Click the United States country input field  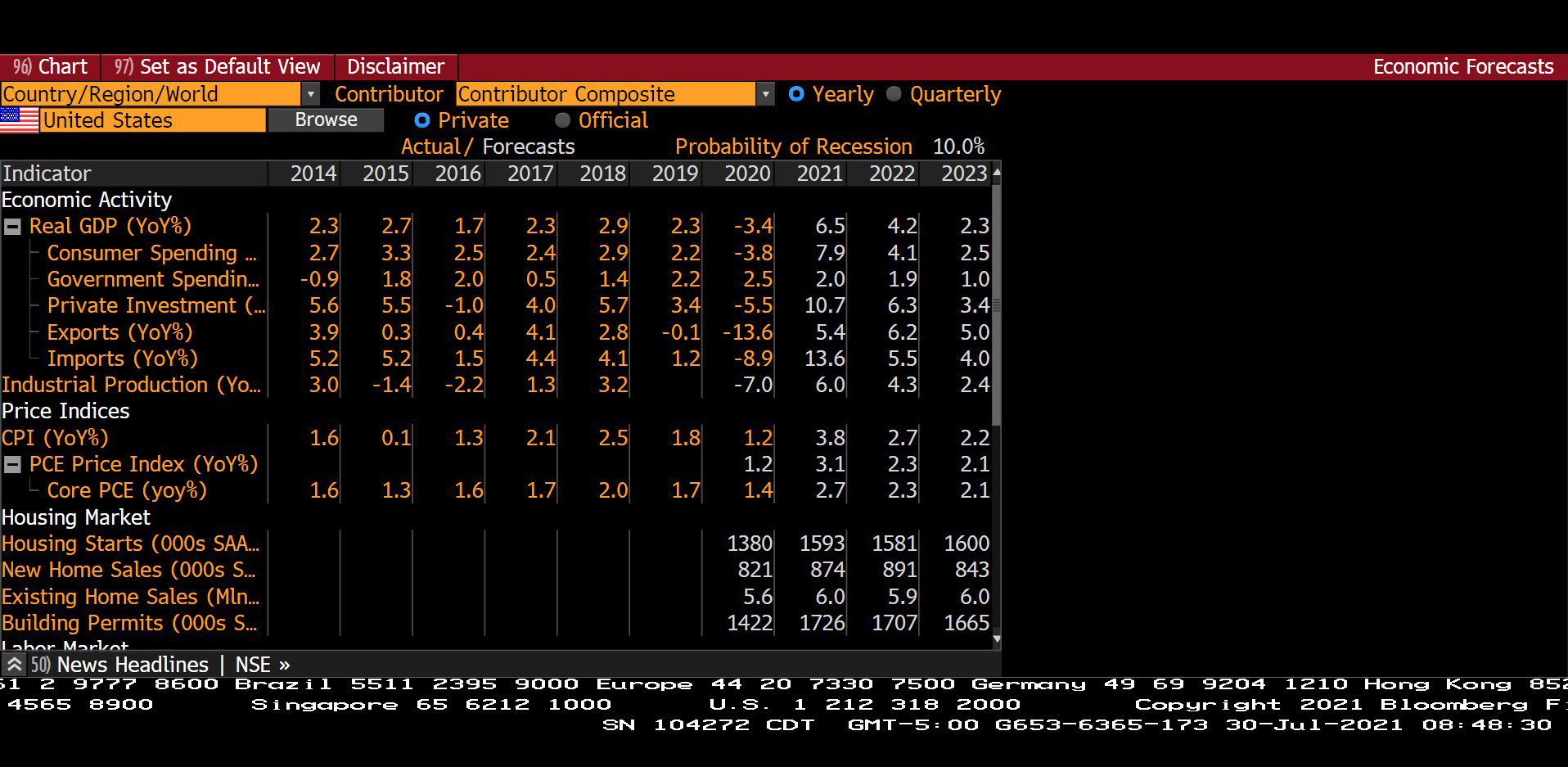pos(153,120)
